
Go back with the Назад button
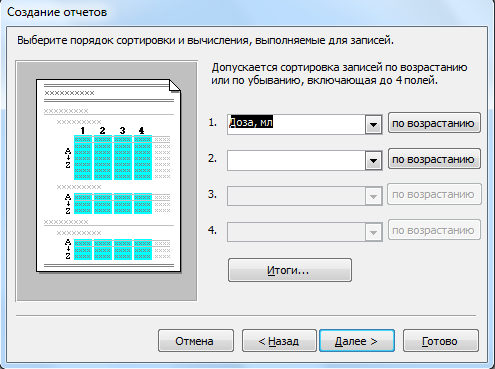(279, 341)
